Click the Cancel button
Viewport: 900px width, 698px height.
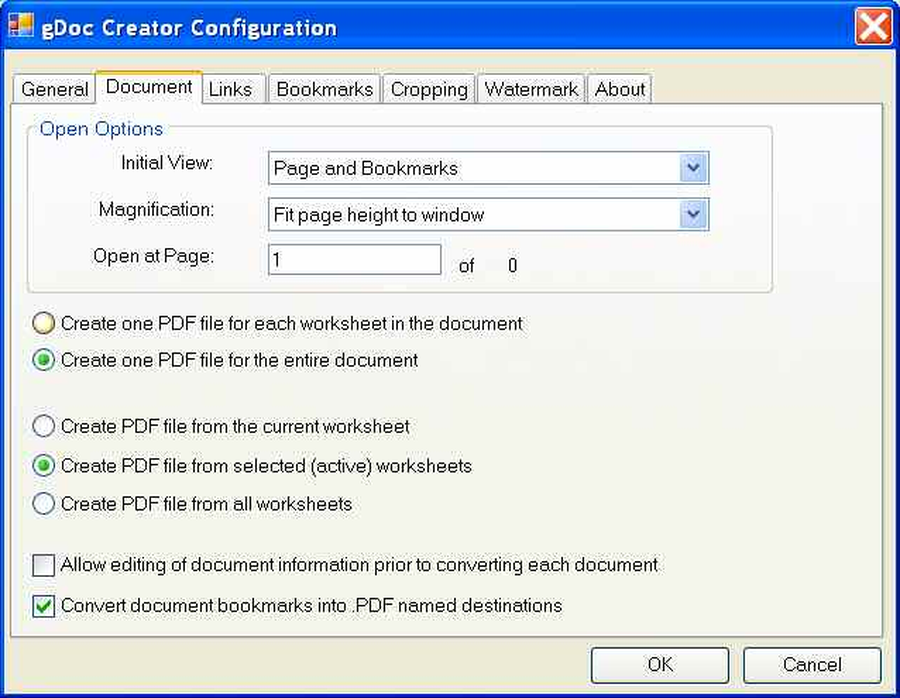812,665
